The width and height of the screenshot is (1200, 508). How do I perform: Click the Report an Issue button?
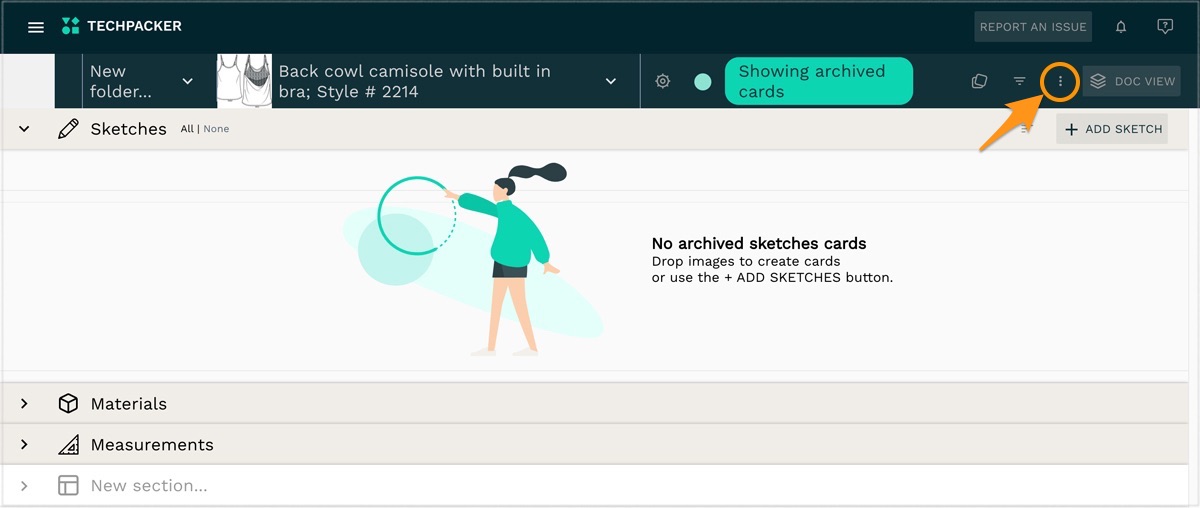click(1032, 27)
